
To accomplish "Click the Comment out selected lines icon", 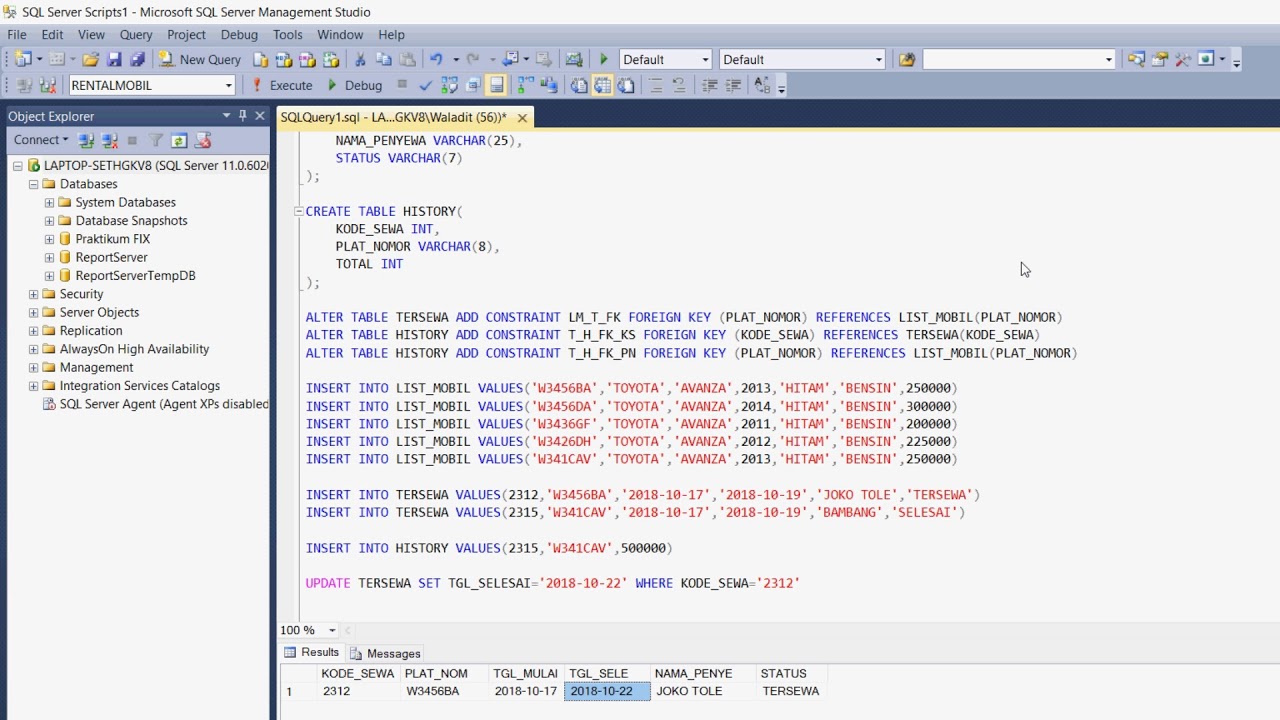I will pos(656,85).
